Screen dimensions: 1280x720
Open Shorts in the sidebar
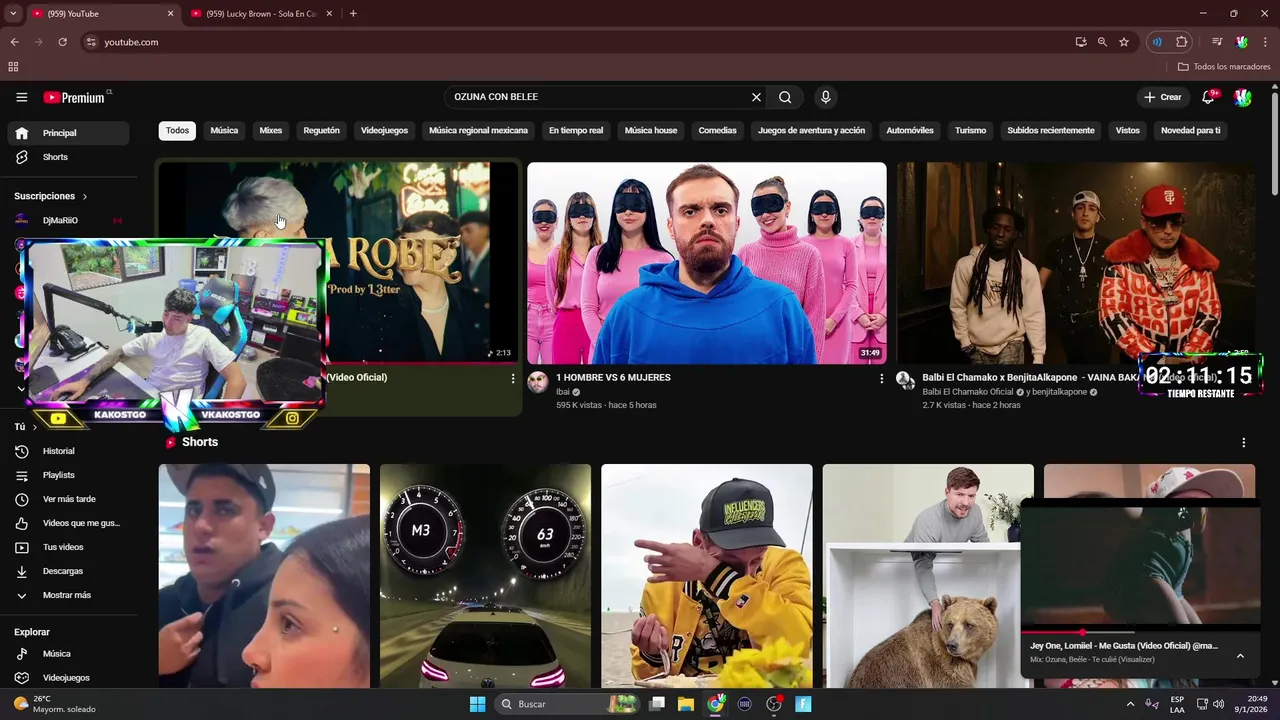[70, 157]
